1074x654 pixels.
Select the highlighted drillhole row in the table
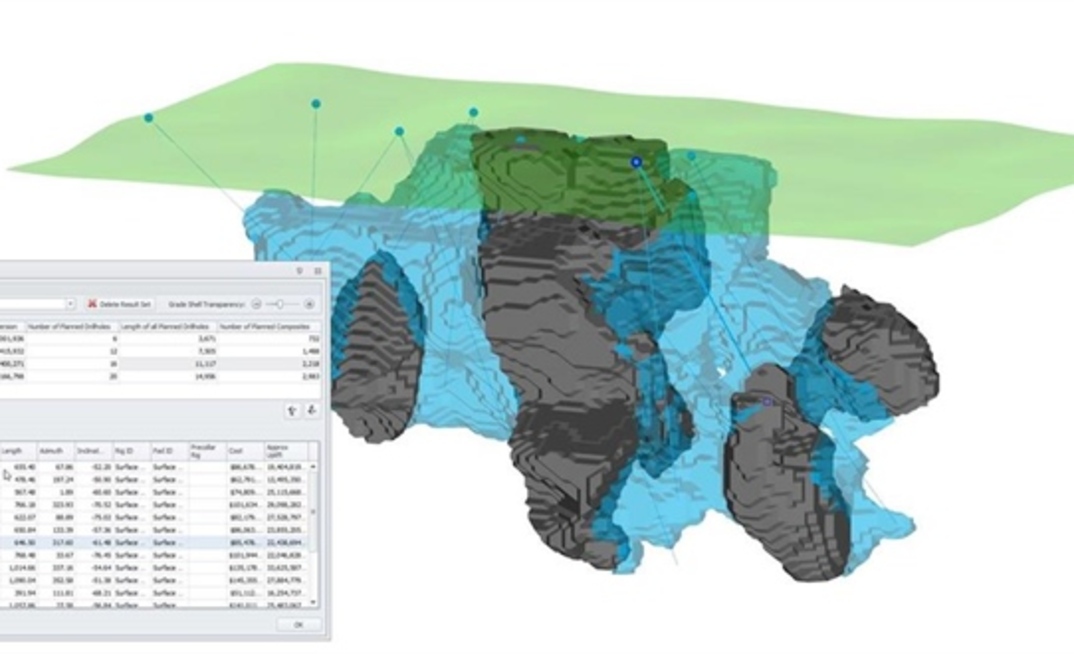tap(150, 542)
